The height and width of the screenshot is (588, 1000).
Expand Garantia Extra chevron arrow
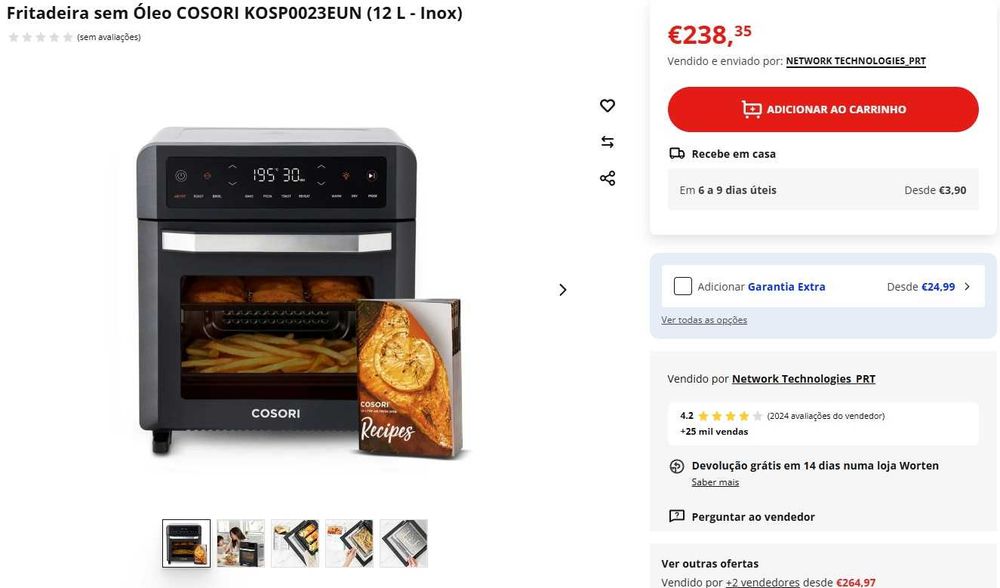click(x=967, y=286)
